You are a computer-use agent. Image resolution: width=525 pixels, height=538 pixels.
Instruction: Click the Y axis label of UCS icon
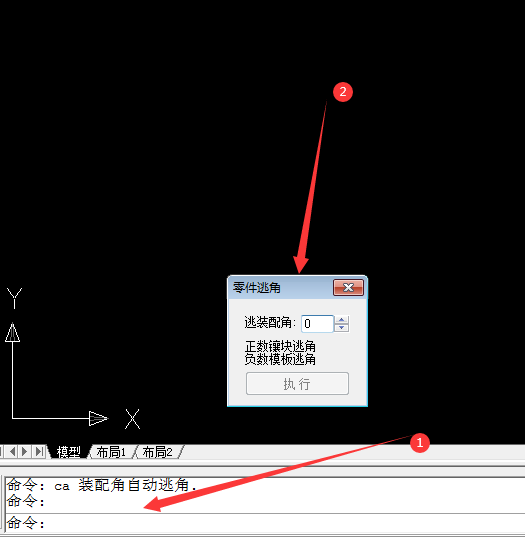click(14, 298)
